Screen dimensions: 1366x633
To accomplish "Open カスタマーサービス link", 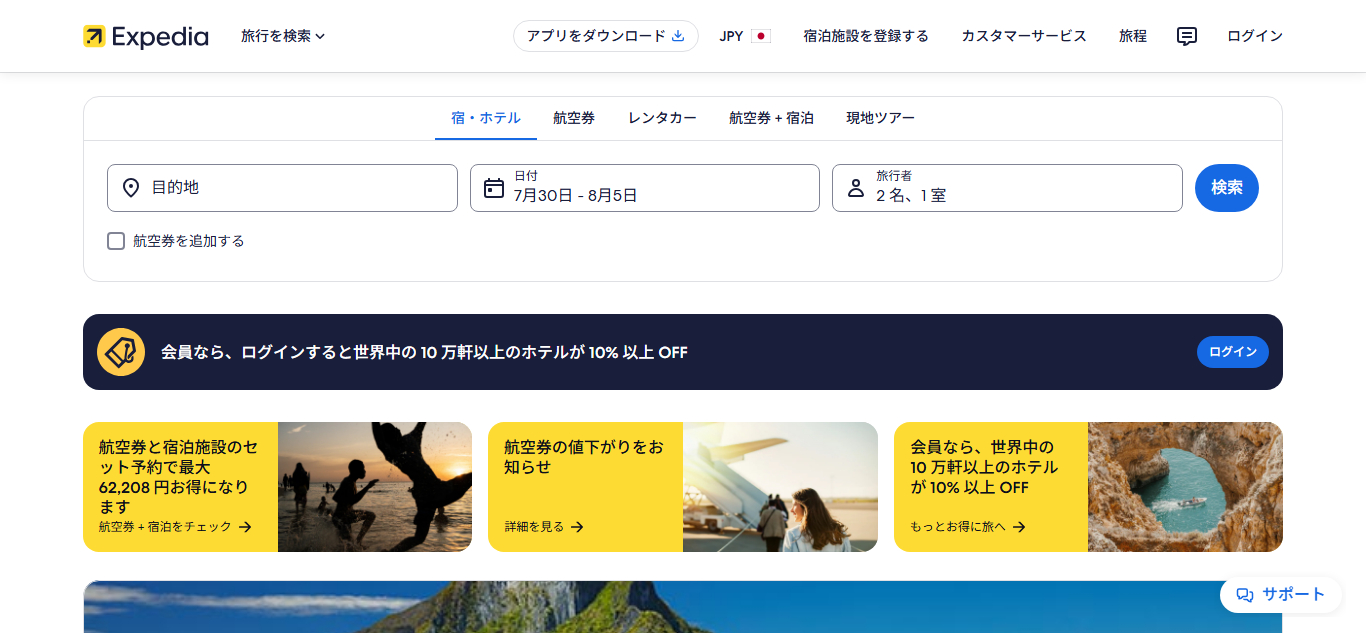I will [x=1024, y=36].
